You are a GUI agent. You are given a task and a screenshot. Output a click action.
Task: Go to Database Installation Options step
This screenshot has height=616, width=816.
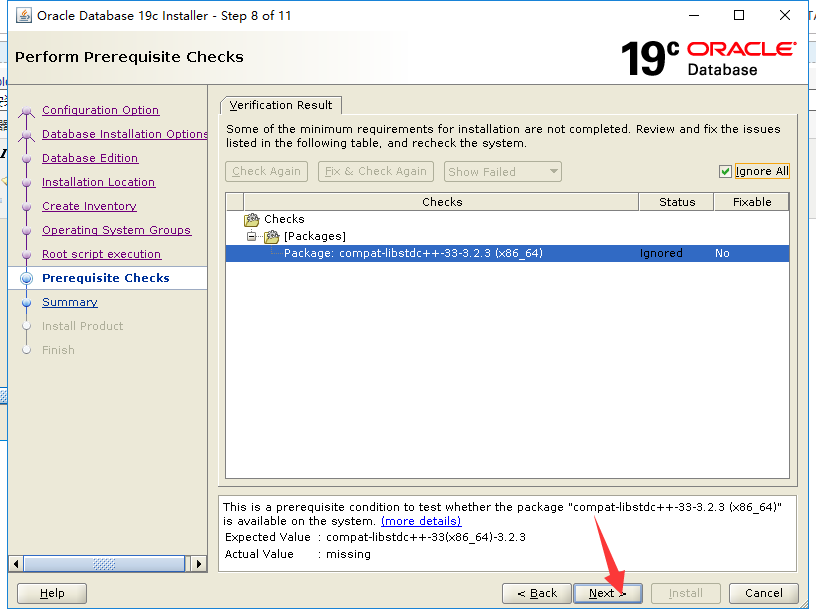pyautogui.click(x=125, y=134)
